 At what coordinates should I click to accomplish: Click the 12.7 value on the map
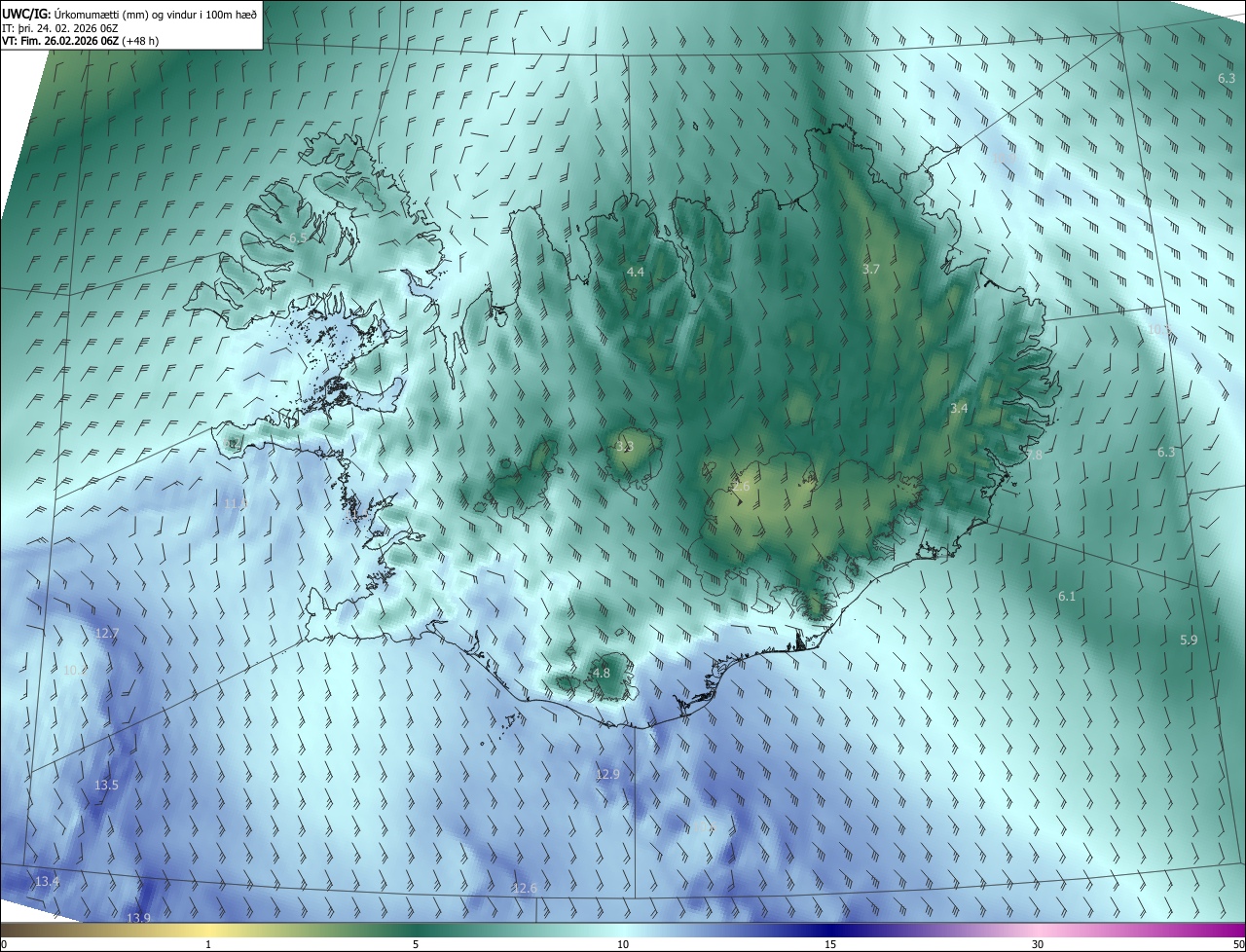tap(107, 633)
